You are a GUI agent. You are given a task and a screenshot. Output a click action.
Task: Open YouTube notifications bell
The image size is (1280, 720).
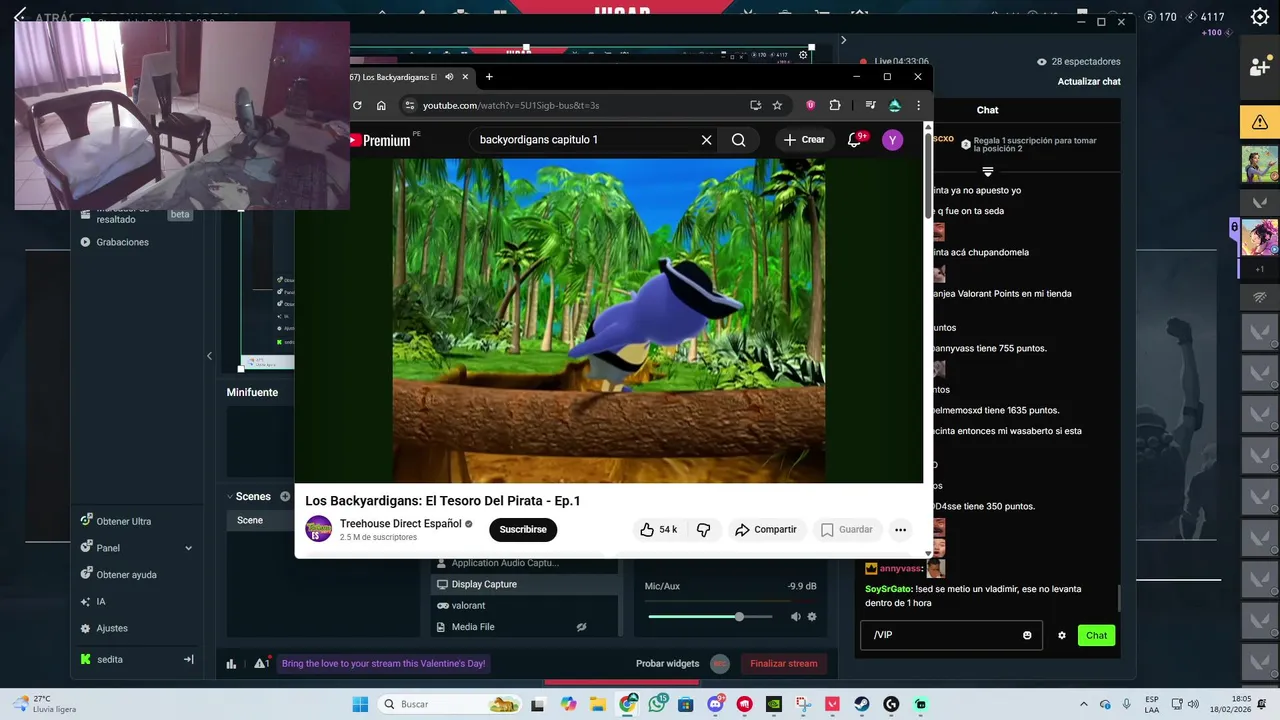855,140
